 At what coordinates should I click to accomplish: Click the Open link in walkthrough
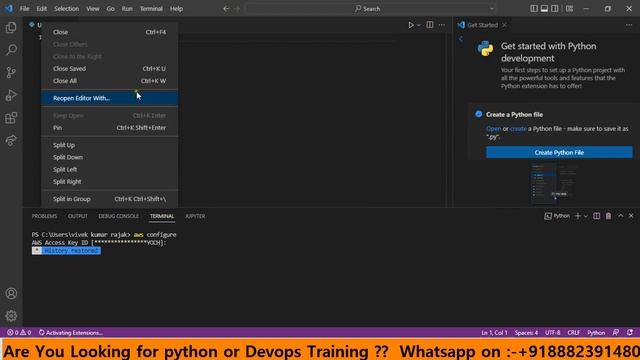pyautogui.click(x=493, y=129)
